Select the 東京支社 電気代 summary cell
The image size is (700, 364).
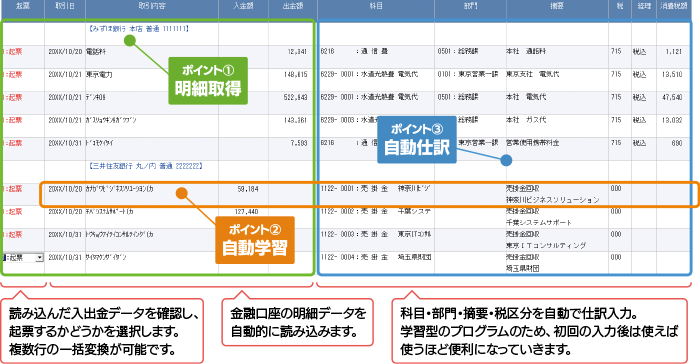coord(532,75)
